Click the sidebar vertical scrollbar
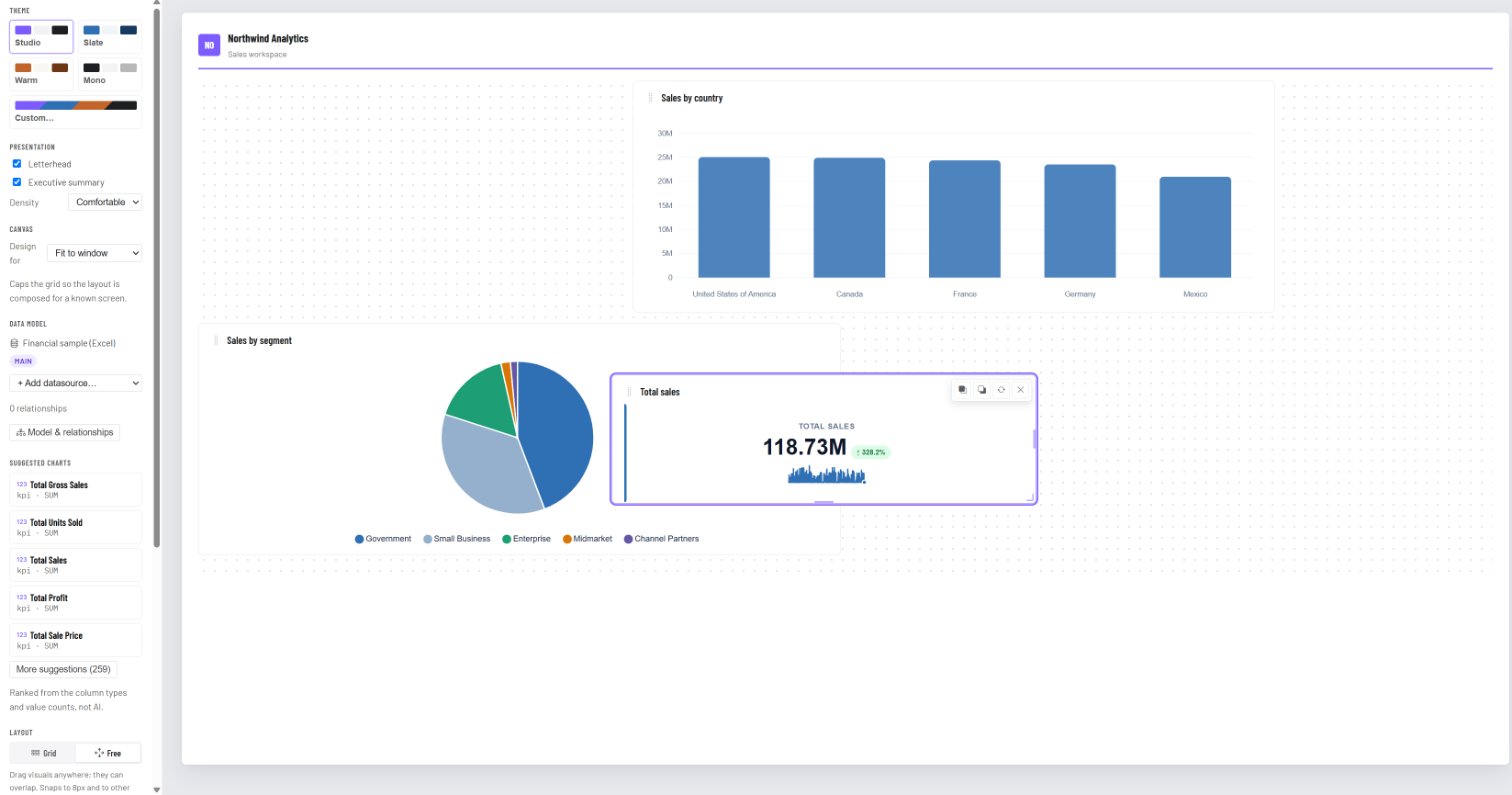The width and height of the screenshot is (1512, 795). (x=156, y=280)
